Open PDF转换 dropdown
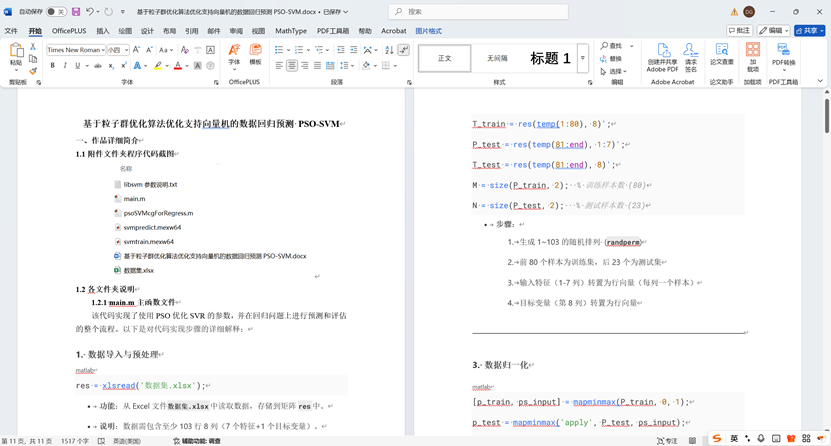Image resolution: width=831 pixels, height=446 pixels. pyautogui.click(x=783, y=57)
